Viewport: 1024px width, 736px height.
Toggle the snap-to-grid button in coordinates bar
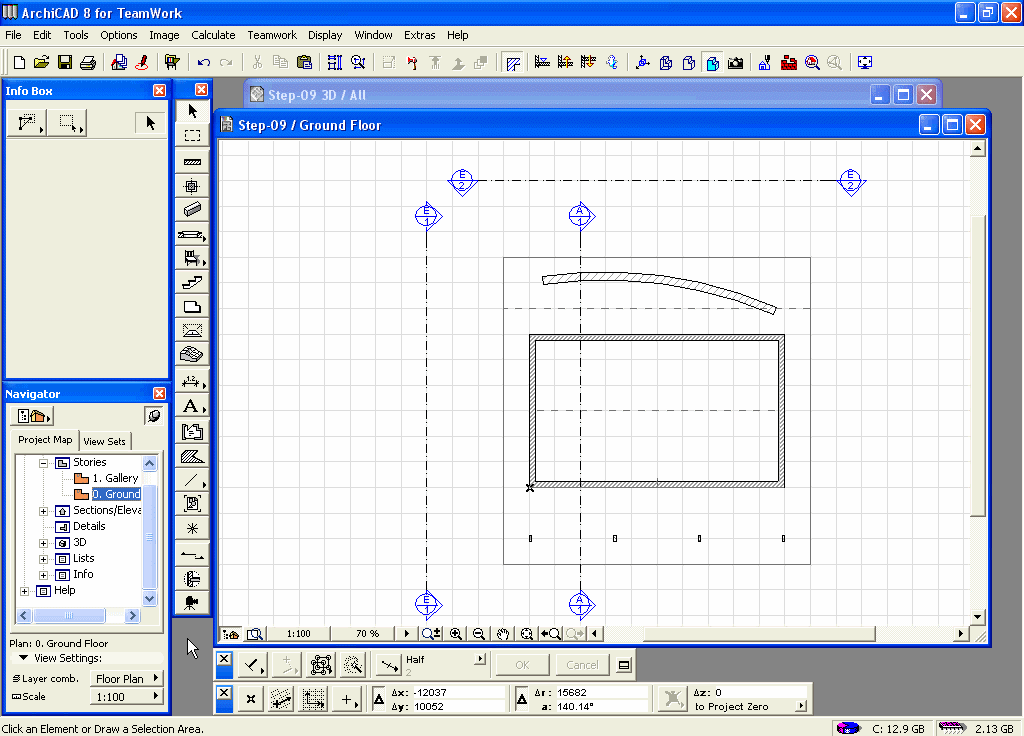[314, 700]
